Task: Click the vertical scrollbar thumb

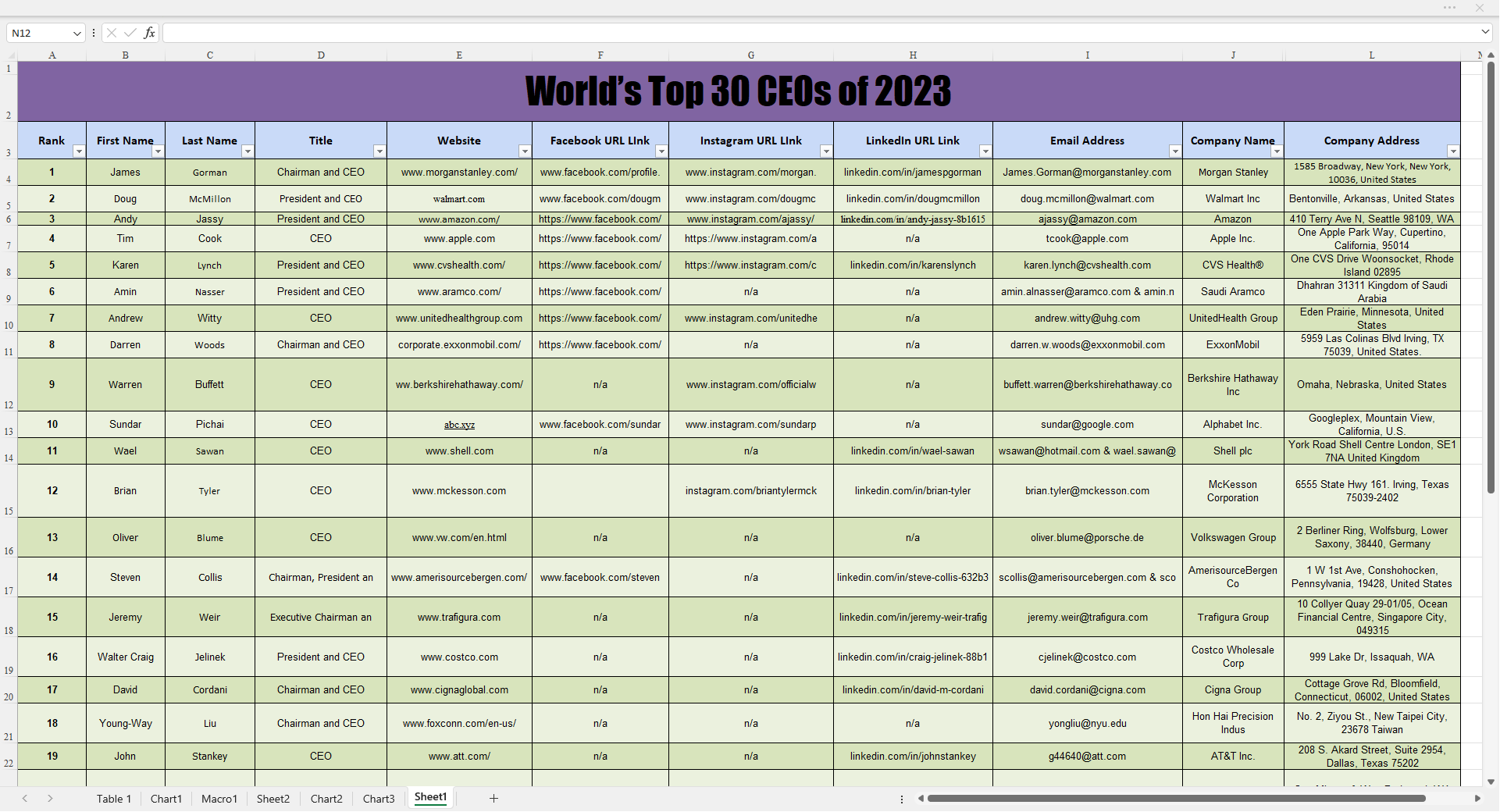Action: (x=1491, y=277)
